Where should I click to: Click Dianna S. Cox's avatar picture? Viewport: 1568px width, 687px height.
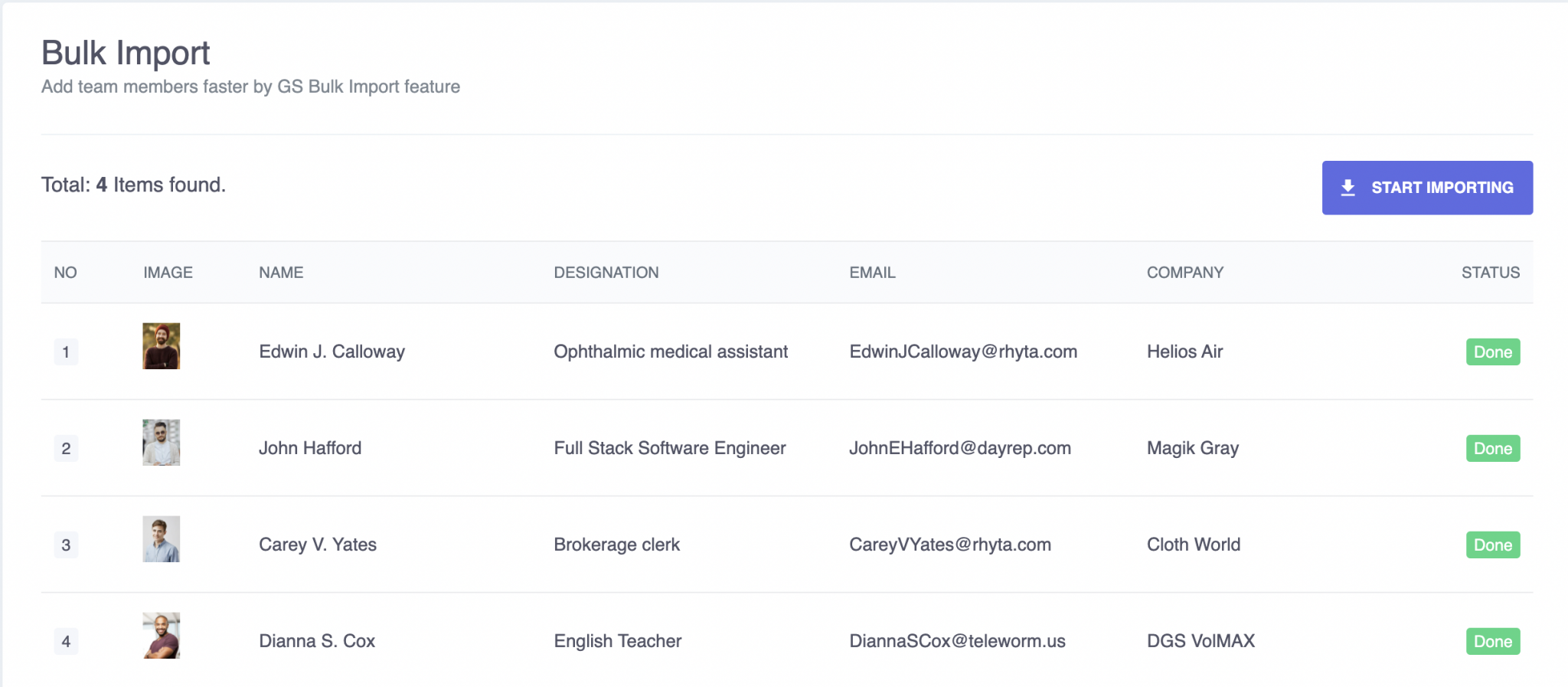pos(162,636)
